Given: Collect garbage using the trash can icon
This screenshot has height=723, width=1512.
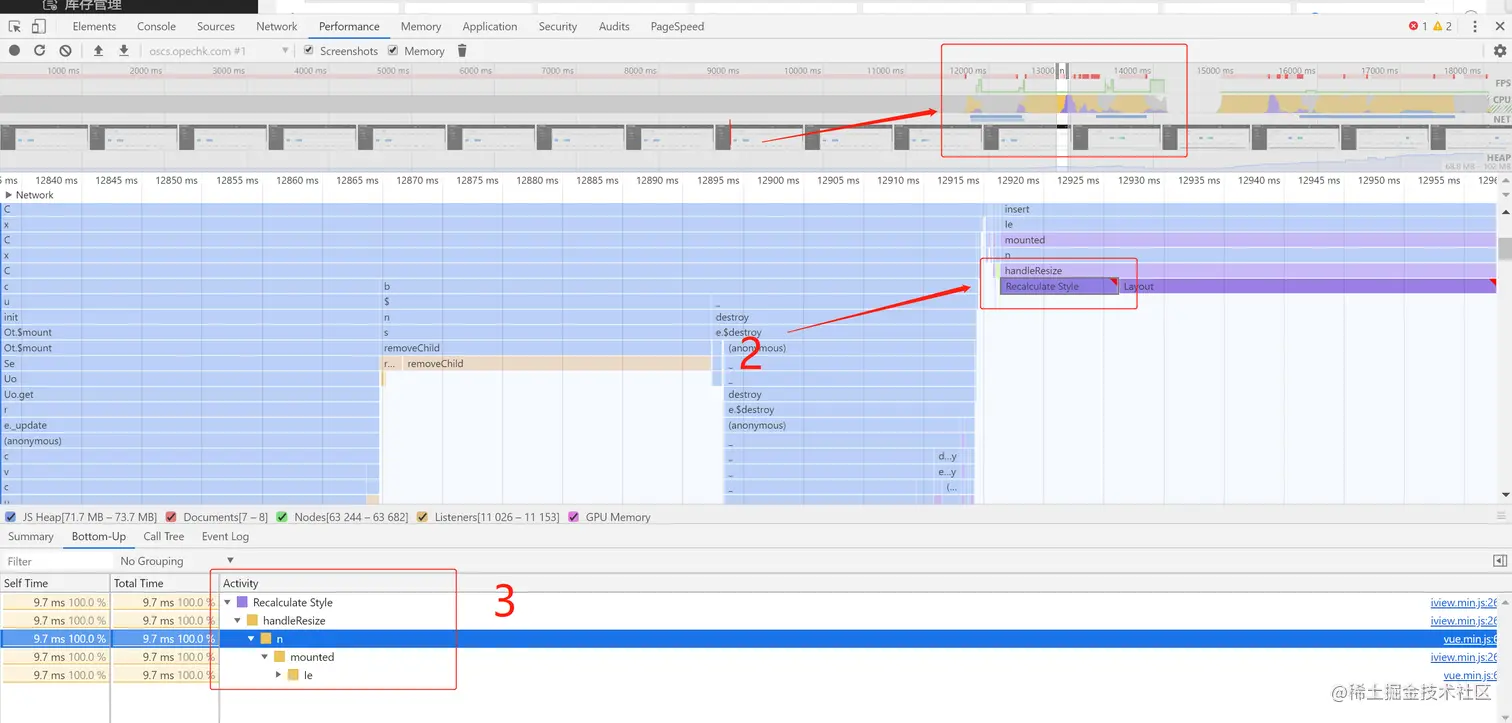Looking at the screenshot, I should point(462,50).
